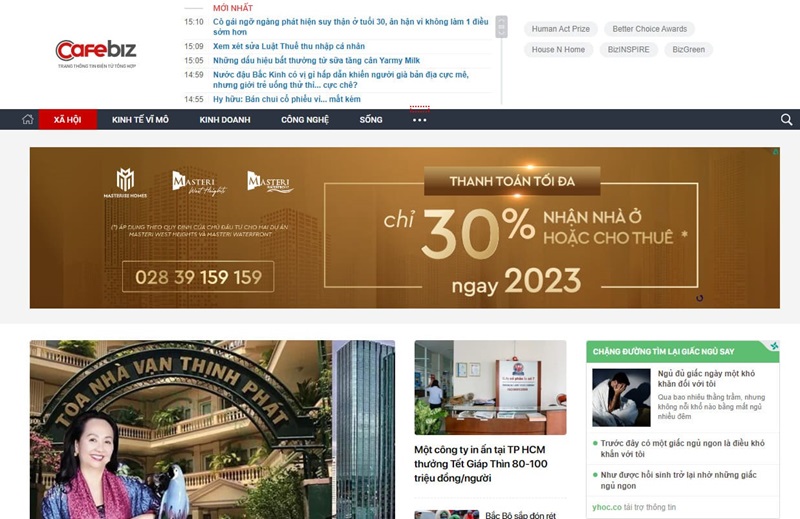The height and width of the screenshot is (519, 800).
Task: Expand the three-dots more categories menu
Action: click(x=419, y=120)
